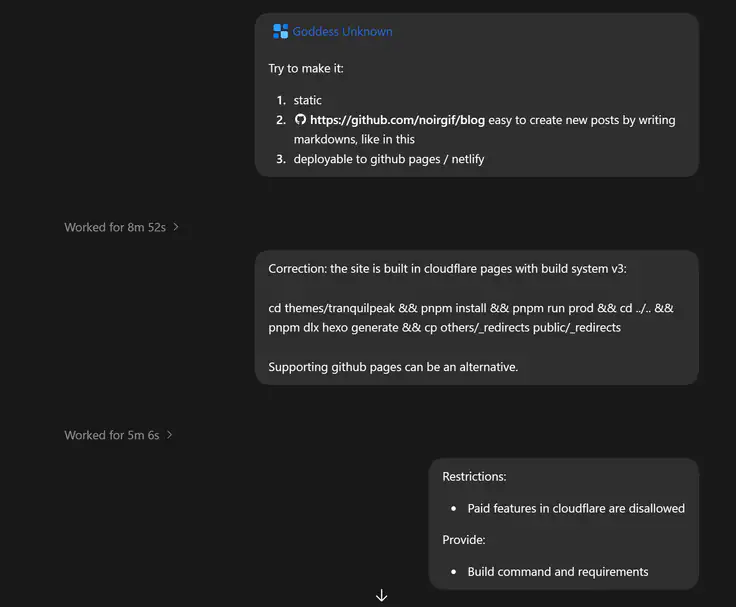The width and height of the screenshot is (736, 607).
Task: Click 'Supporting github pages can be an alternative.'
Action: click(x=393, y=367)
